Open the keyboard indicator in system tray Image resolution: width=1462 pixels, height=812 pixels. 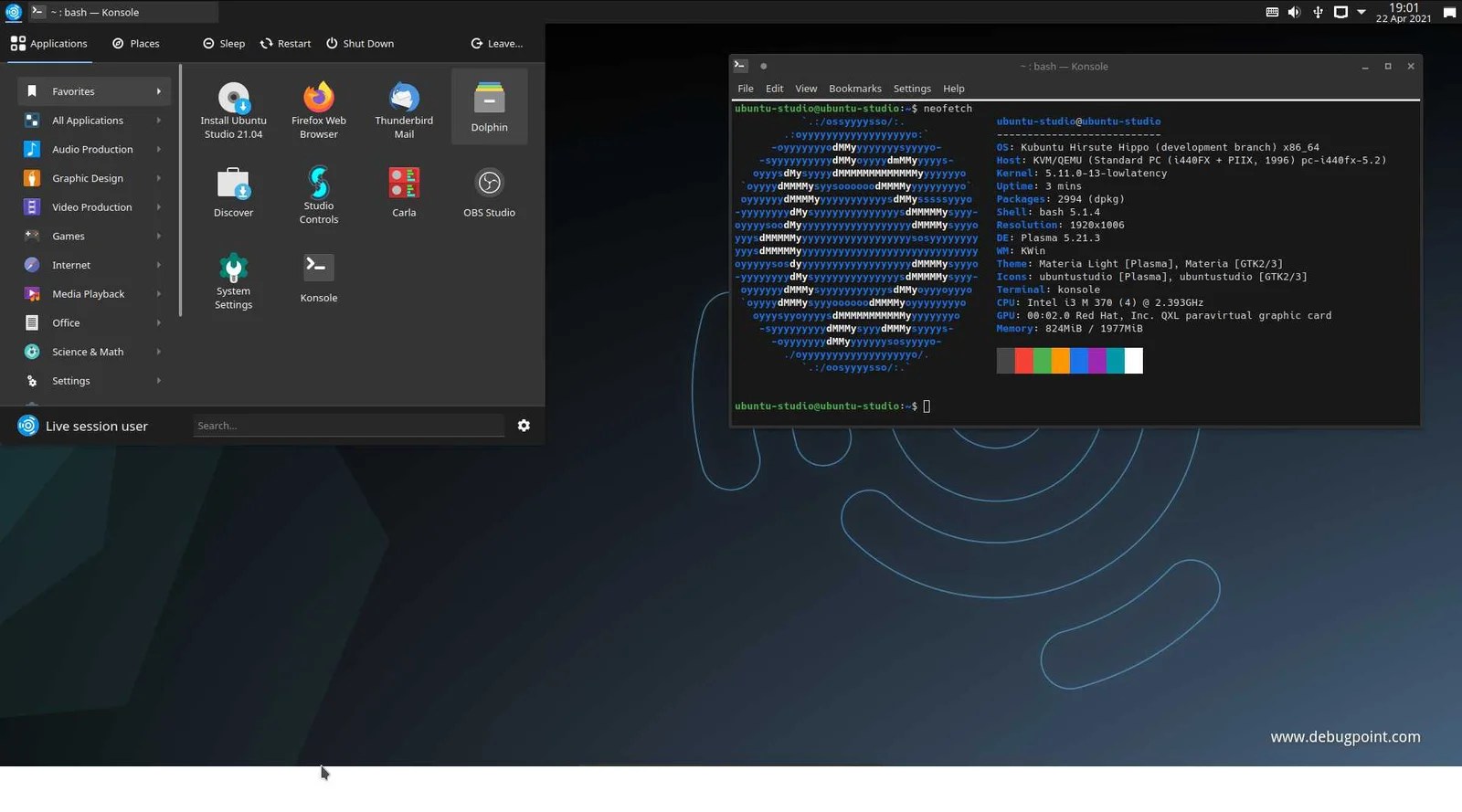tap(1272, 12)
